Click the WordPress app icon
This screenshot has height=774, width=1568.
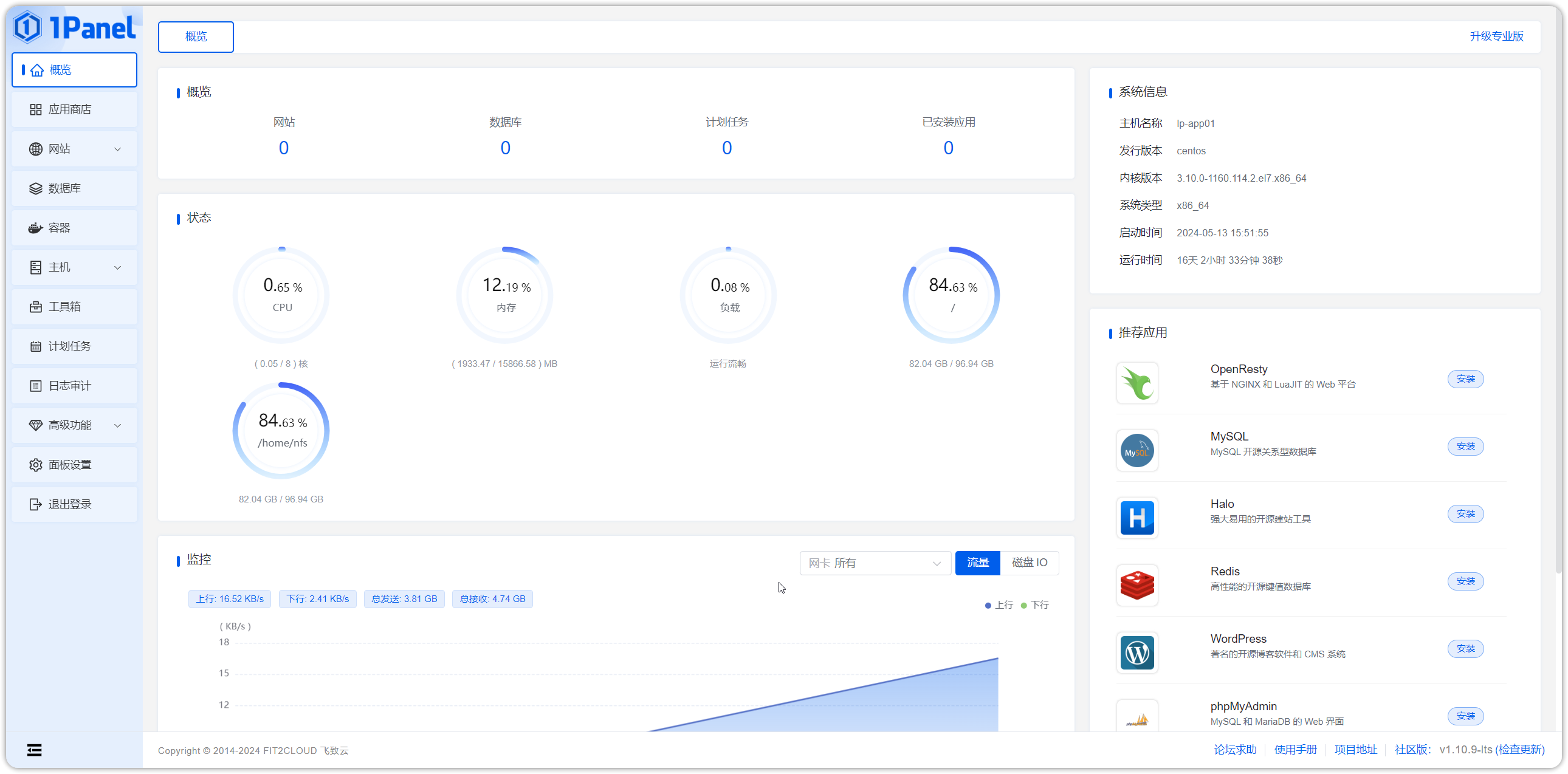click(x=1137, y=653)
